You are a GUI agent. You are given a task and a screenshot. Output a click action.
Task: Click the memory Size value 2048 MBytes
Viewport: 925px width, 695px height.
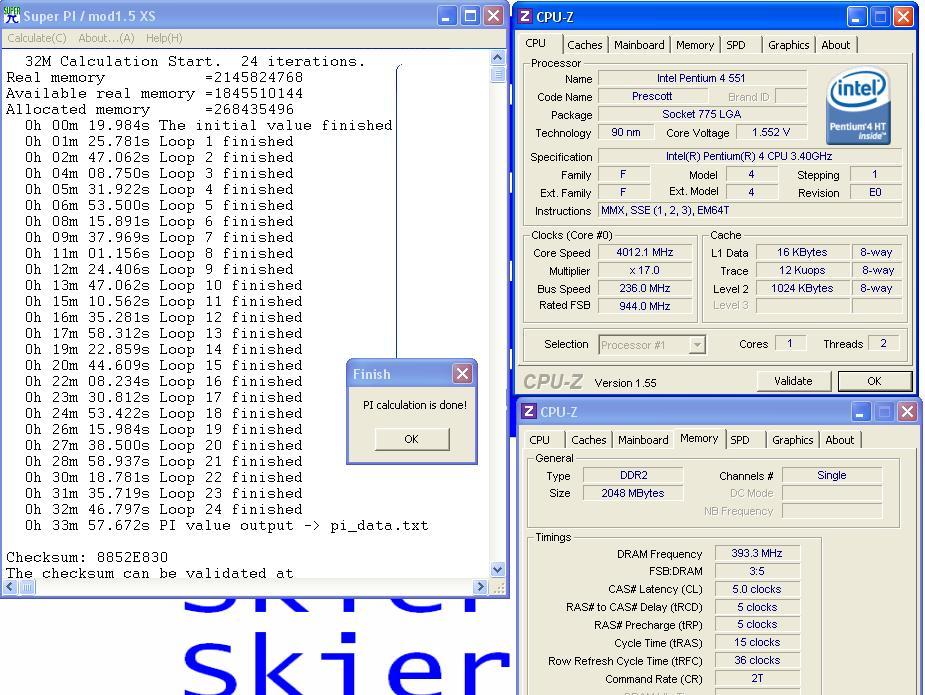[634, 493]
